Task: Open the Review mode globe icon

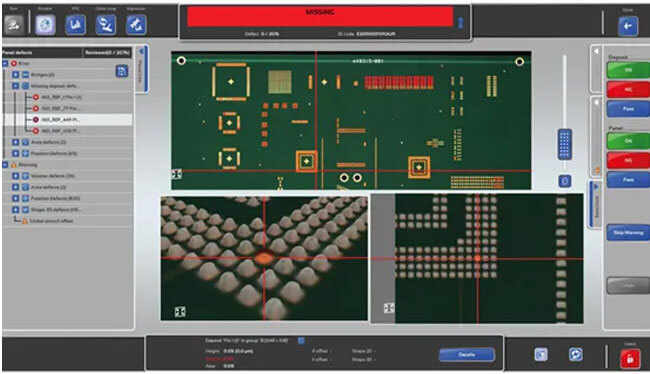Action: (x=45, y=25)
